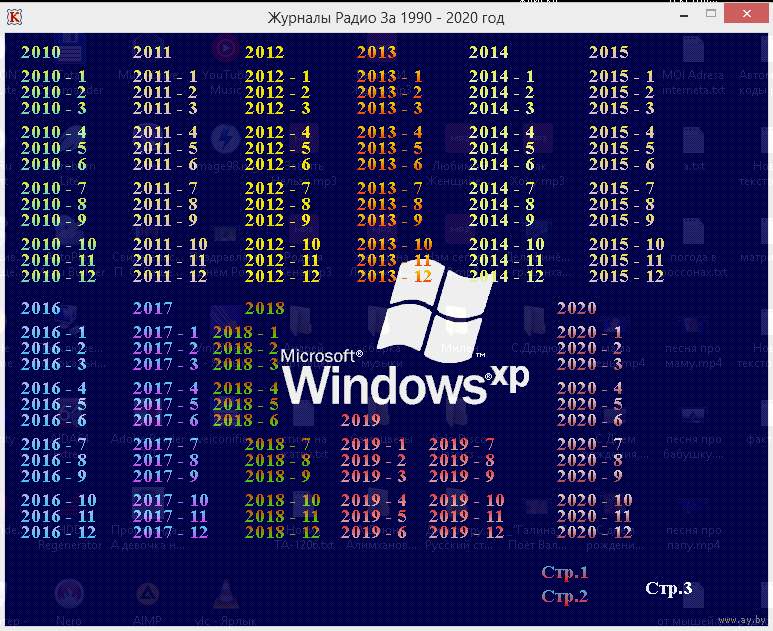The height and width of the screenshot is (631, 773).
Task: Open issue 2014 - 9
Action: click(x=501, y=220)
